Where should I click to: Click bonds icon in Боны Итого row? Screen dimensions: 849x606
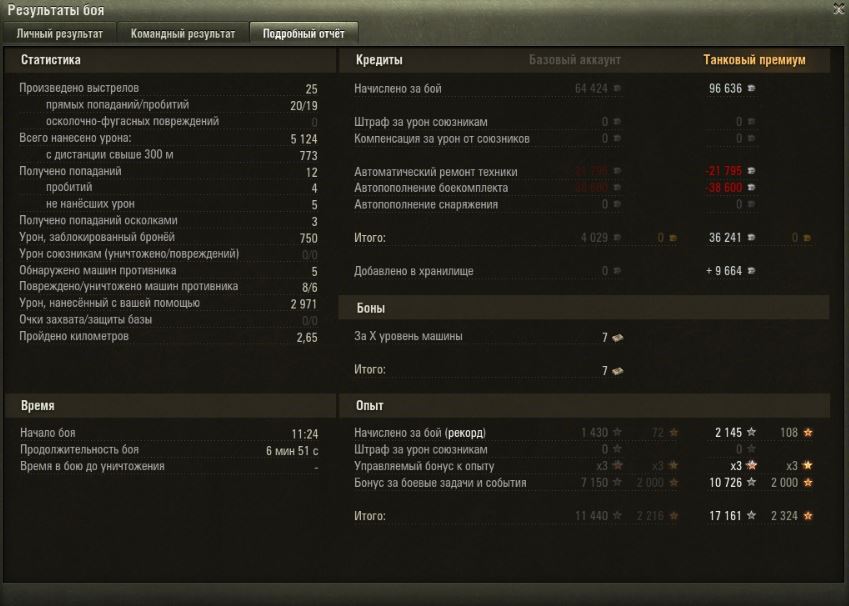point(617,371)
